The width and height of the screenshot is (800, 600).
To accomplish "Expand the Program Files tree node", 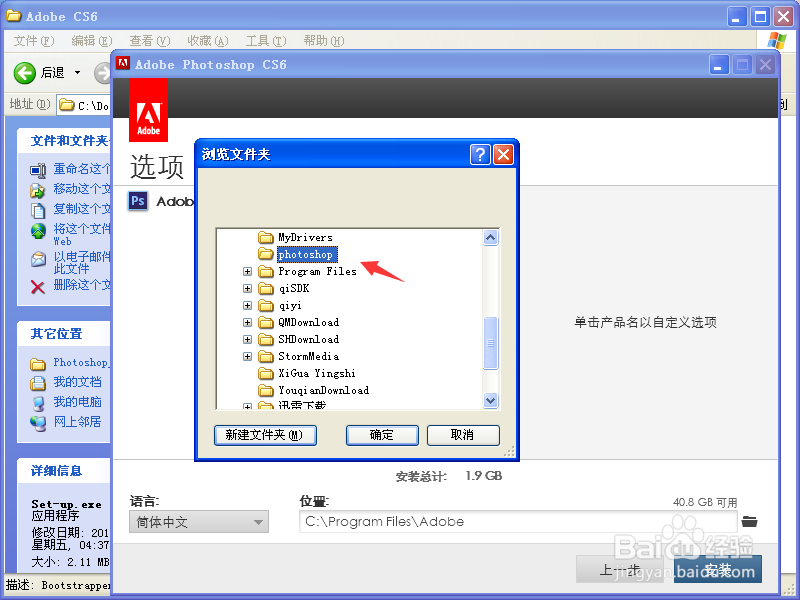I will (247, 271).
